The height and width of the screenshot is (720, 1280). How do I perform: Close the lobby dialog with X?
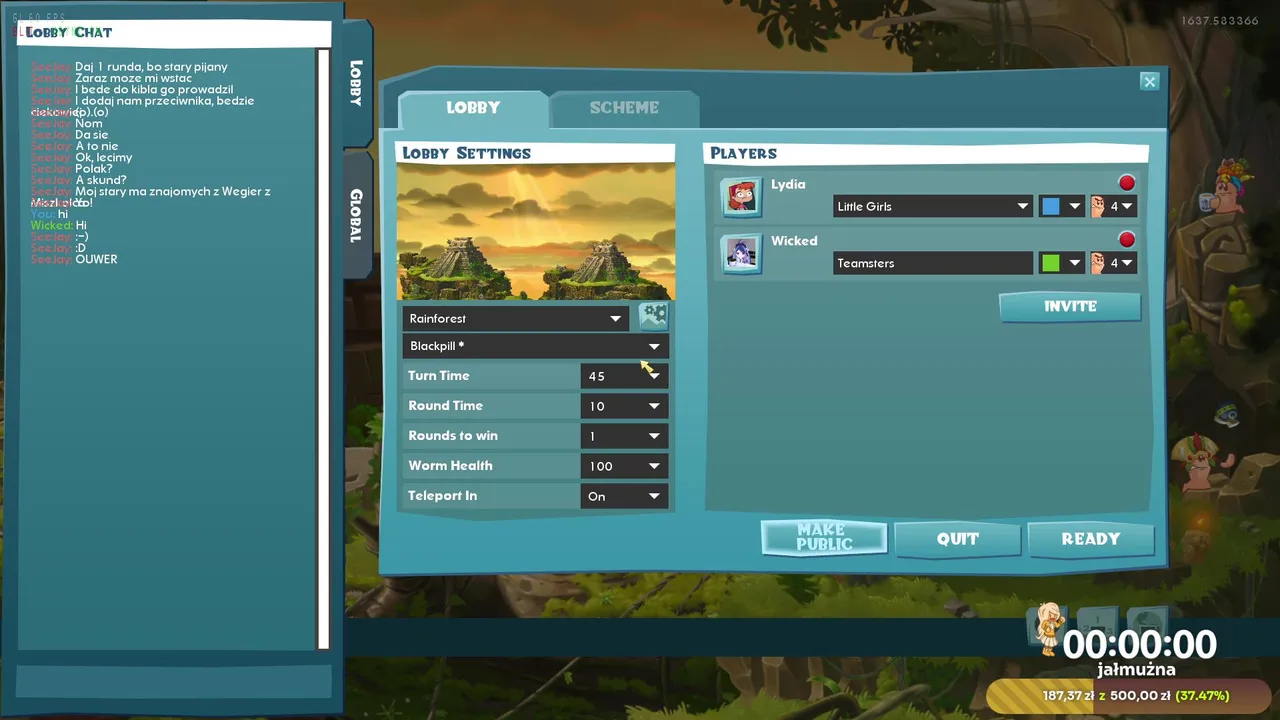1150,82
